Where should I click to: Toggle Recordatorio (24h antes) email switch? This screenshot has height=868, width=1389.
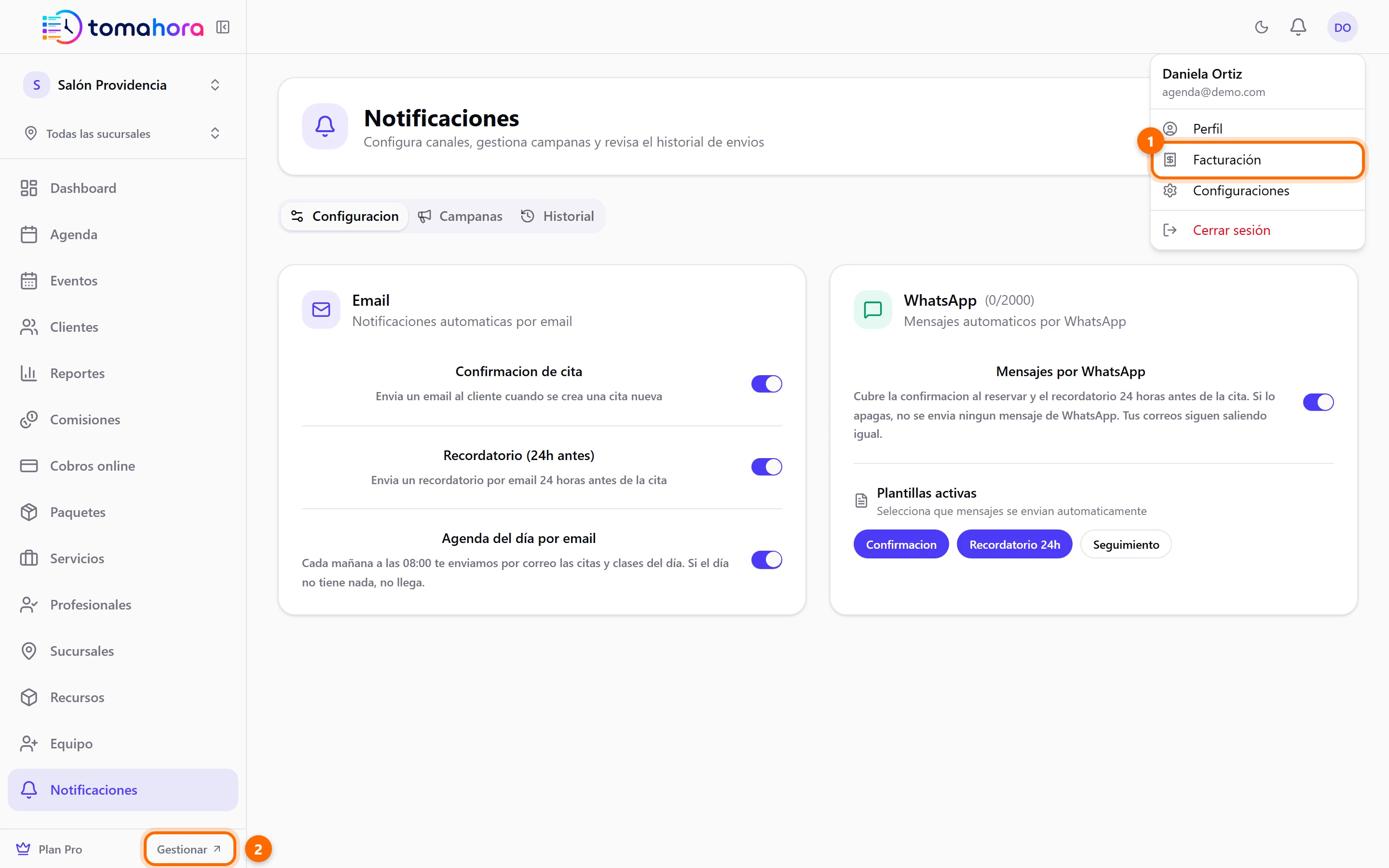pos(766,467)
